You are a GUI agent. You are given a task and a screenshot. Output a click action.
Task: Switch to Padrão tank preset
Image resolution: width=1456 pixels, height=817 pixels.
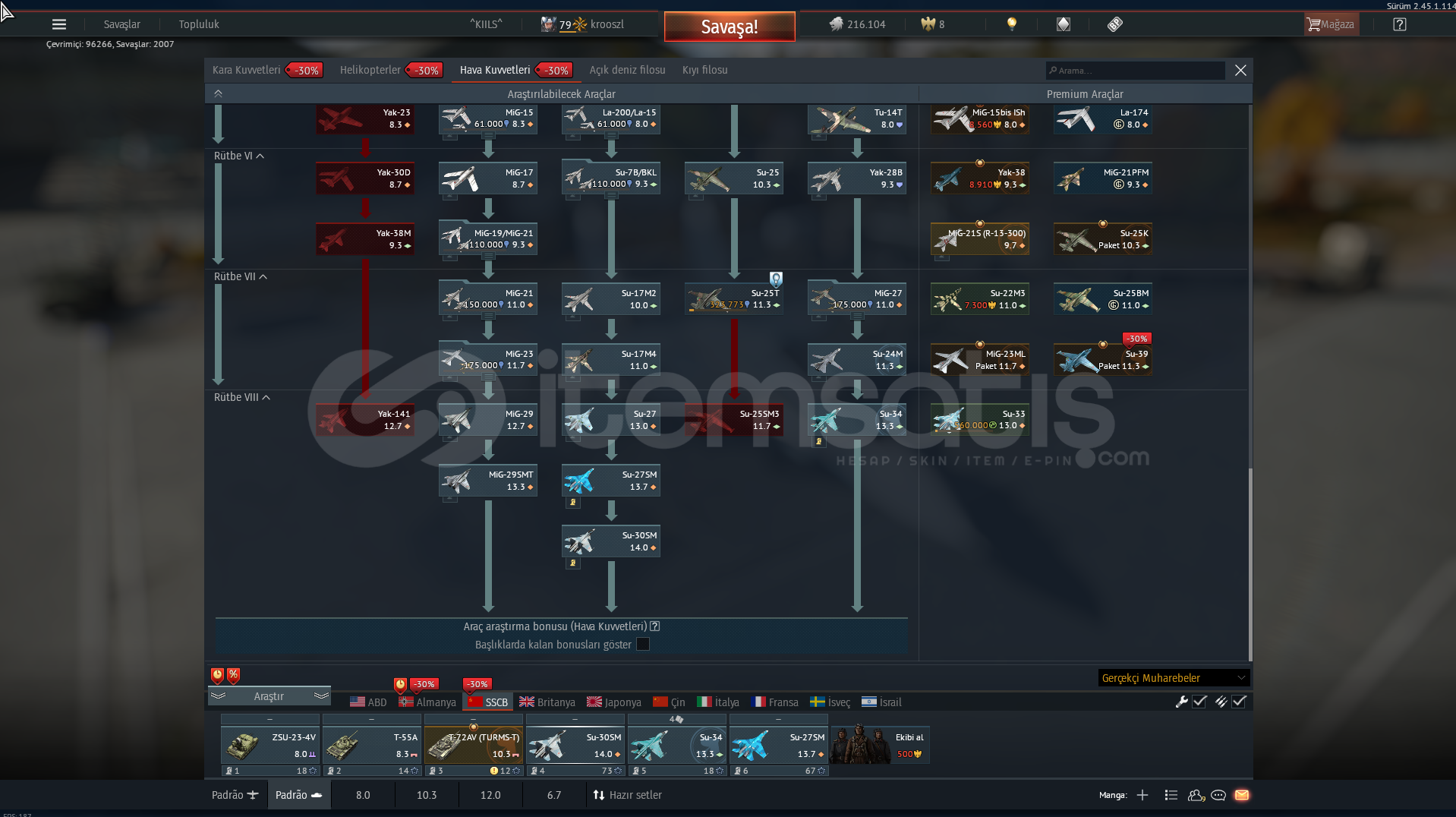(298, 795)
